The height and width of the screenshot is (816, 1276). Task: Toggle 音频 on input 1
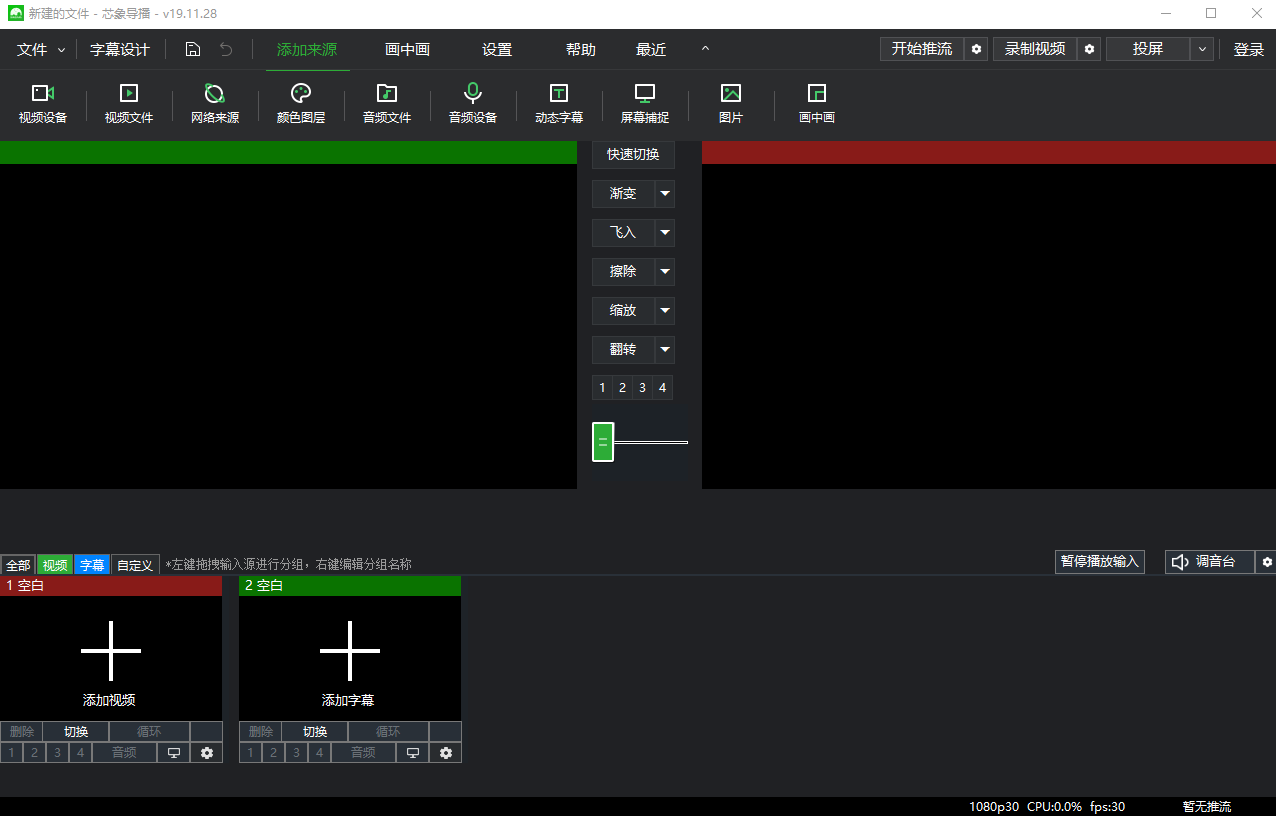point(125,753)
